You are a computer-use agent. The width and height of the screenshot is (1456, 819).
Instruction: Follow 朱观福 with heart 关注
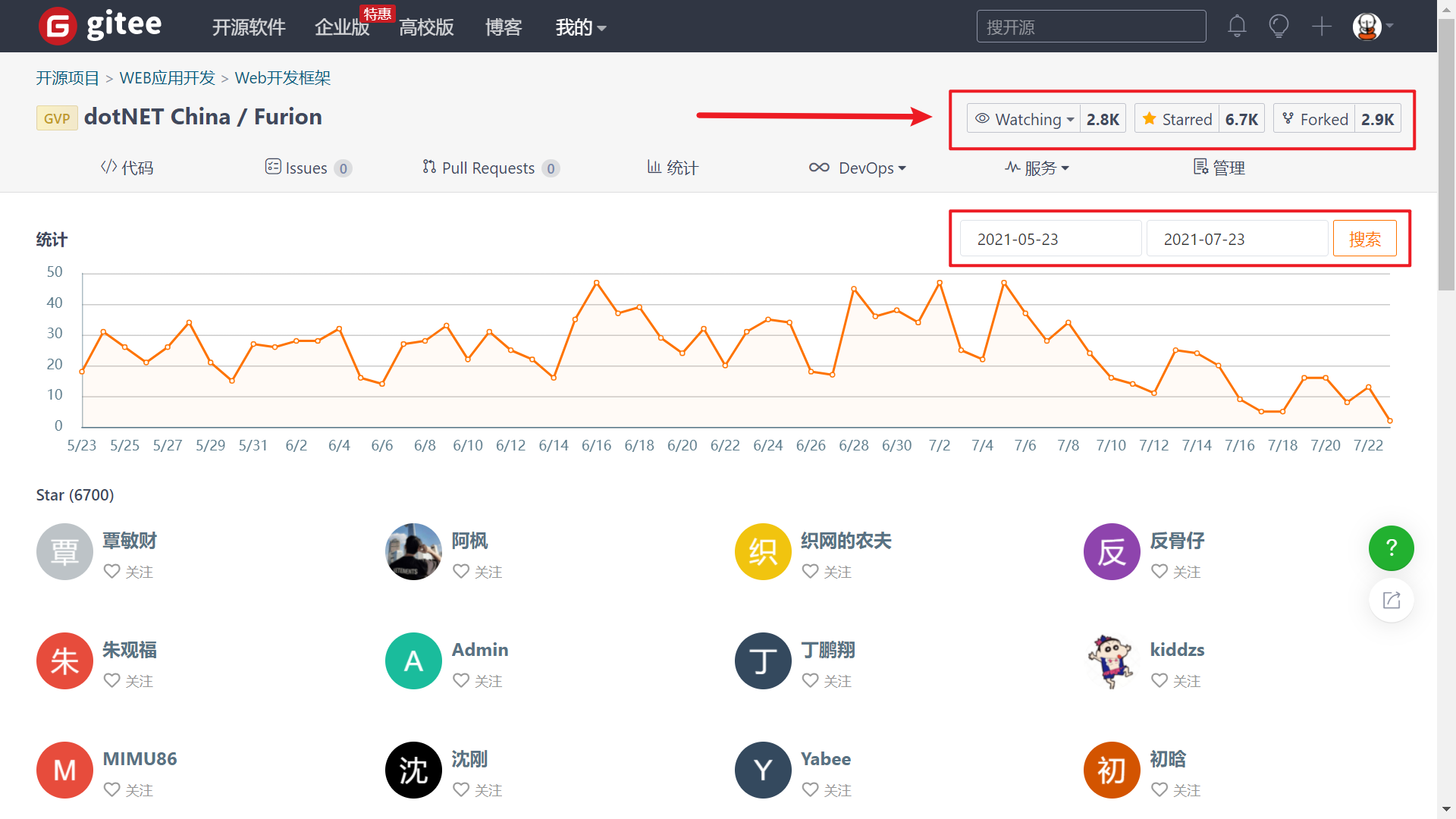[128, 681]
